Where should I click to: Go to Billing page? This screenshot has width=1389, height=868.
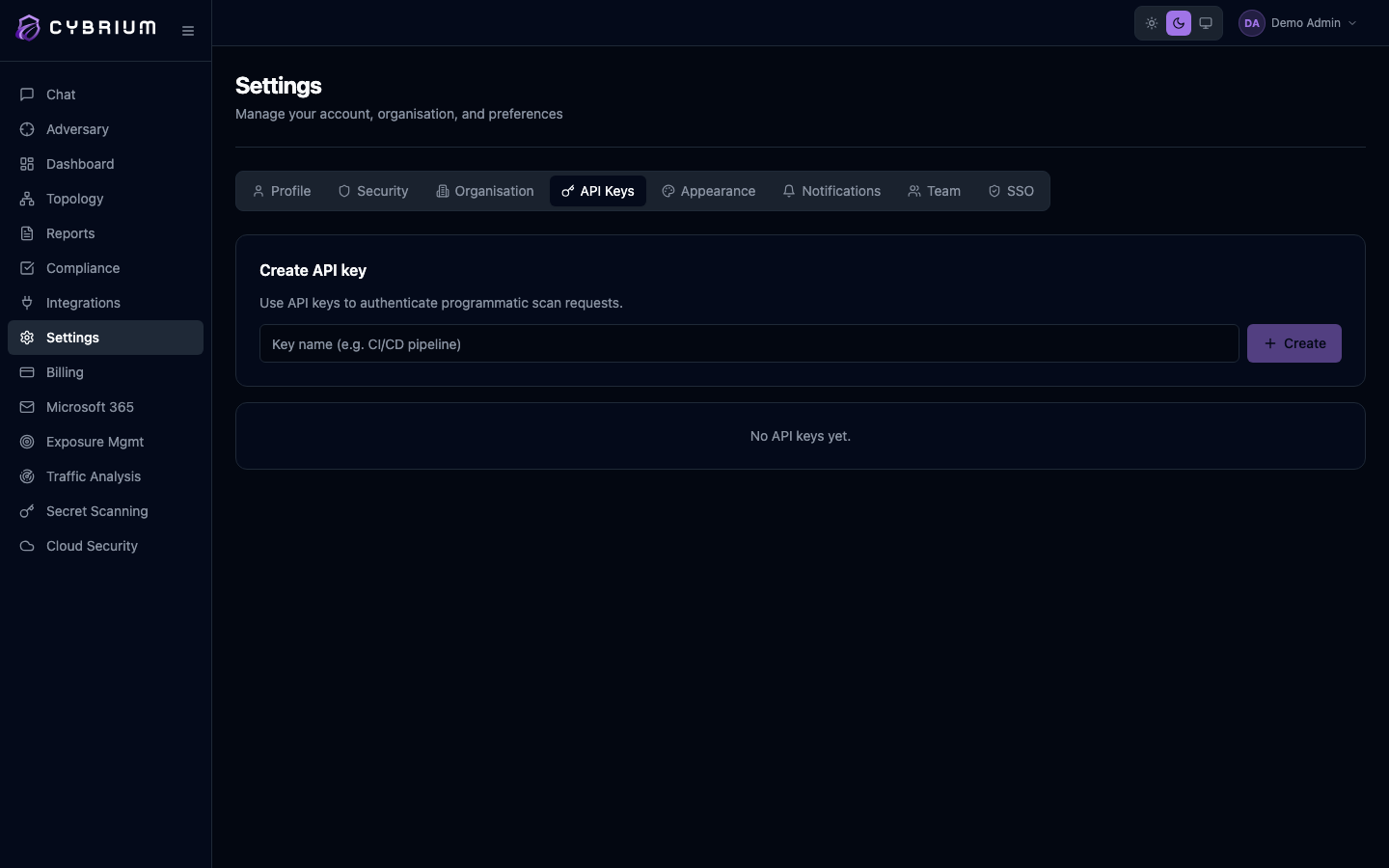pos(105,372)
